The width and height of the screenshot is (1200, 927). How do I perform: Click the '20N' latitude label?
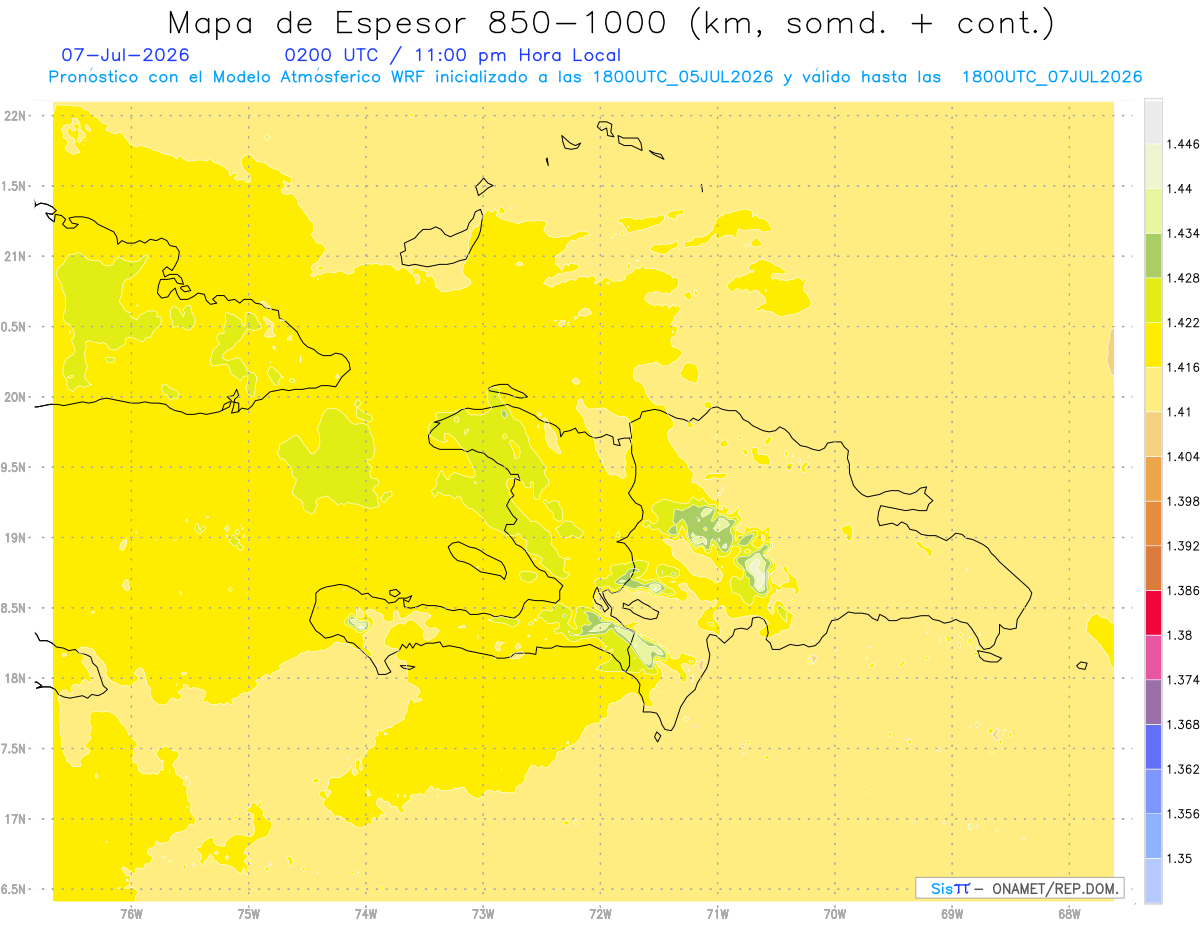coord(15,397)
